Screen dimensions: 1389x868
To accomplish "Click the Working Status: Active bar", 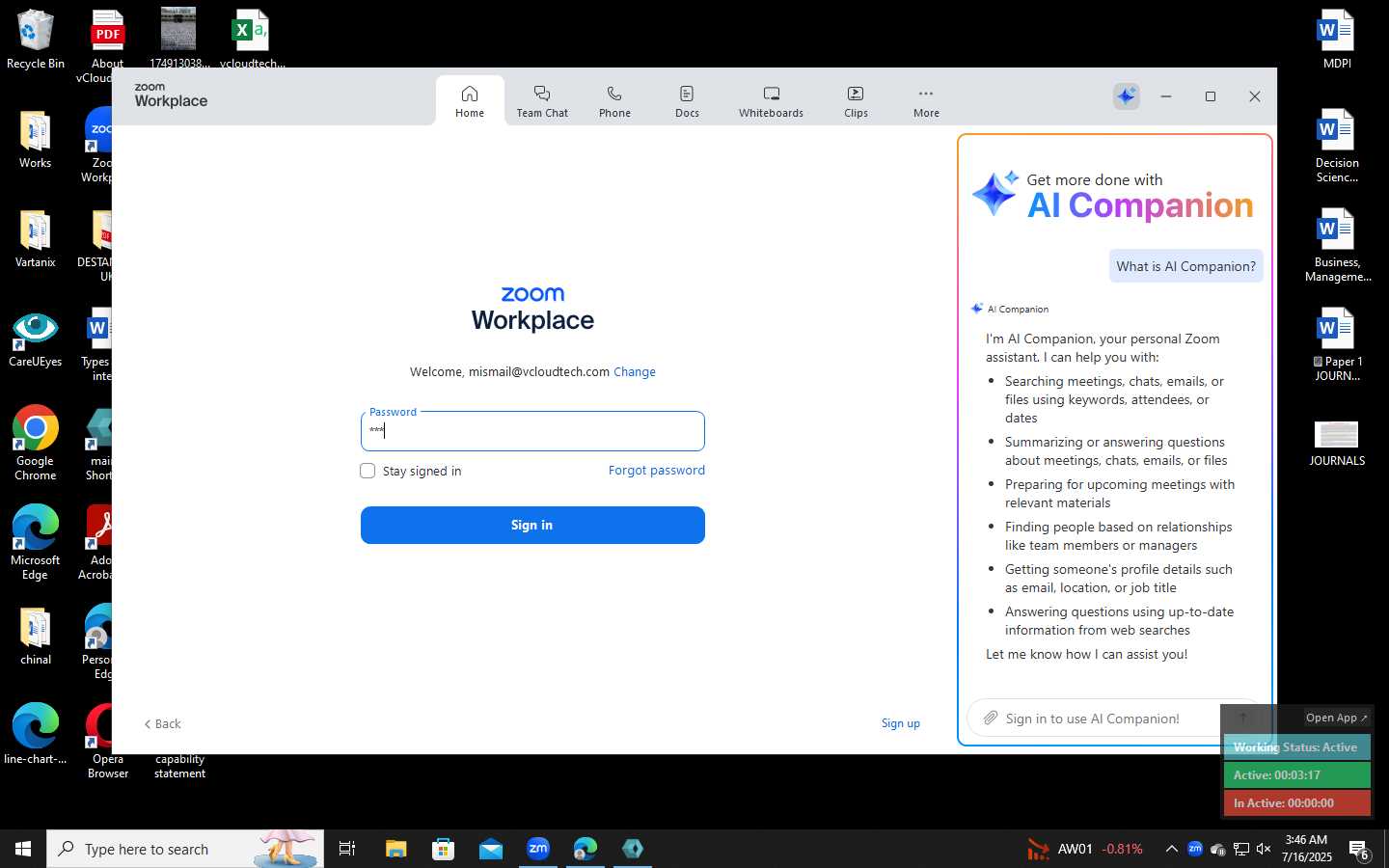I will click(1296, 747).
